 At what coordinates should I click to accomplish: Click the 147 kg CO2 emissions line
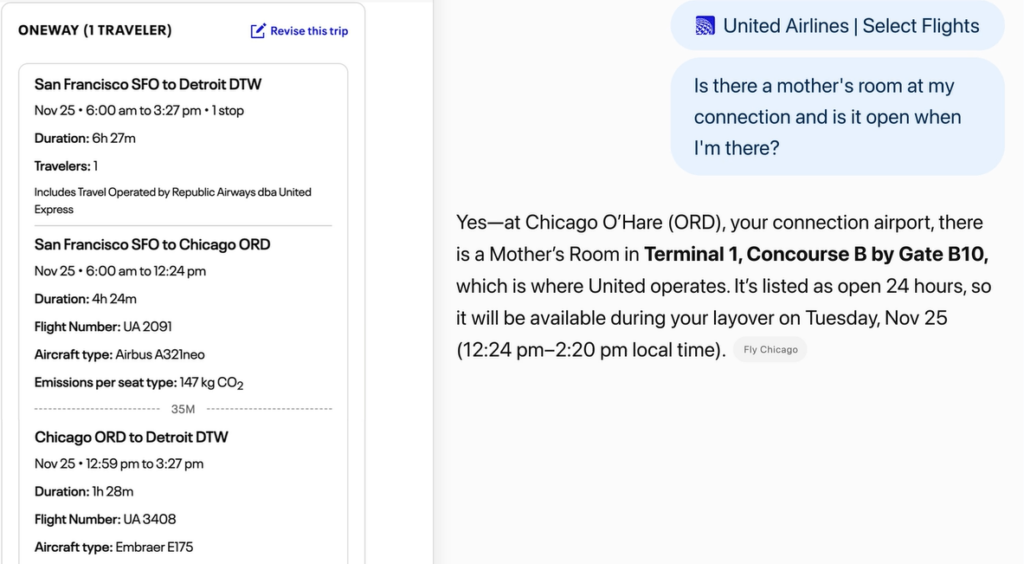pos(139,383)
